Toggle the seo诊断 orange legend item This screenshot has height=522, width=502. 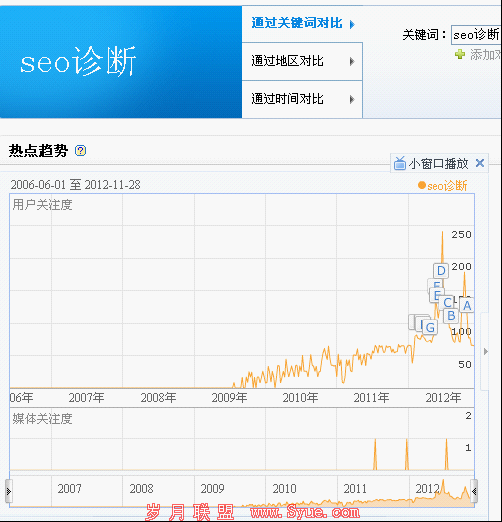tap(443, 186)
